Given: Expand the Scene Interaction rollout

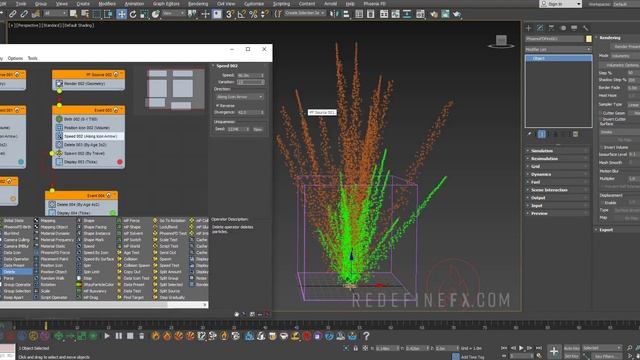Looking at the screenshot, I should click(557, 190).
